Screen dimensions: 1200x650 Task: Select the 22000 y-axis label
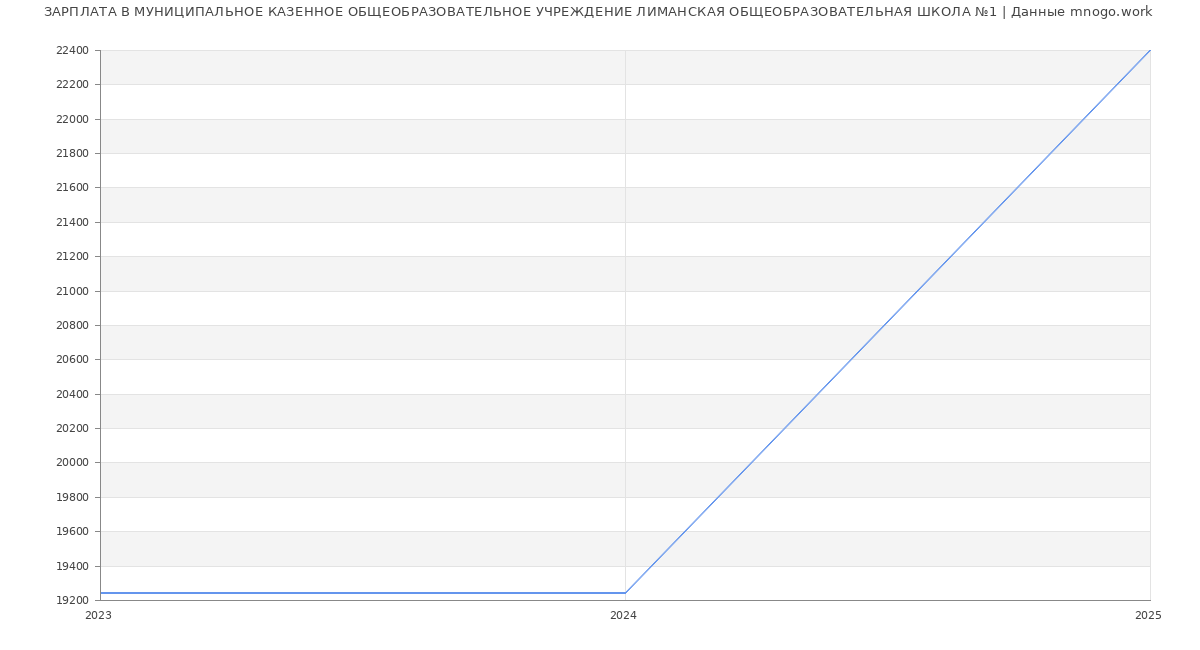click(x=72, y=119)
